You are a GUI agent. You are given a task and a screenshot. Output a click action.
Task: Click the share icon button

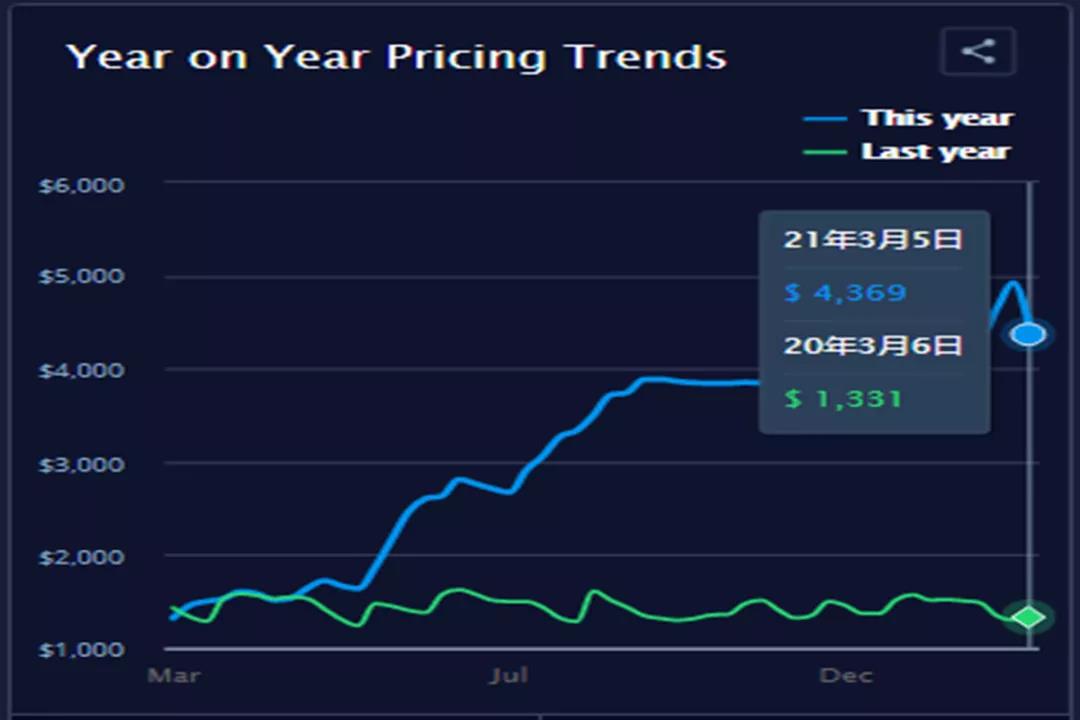[x=978, y=51]
